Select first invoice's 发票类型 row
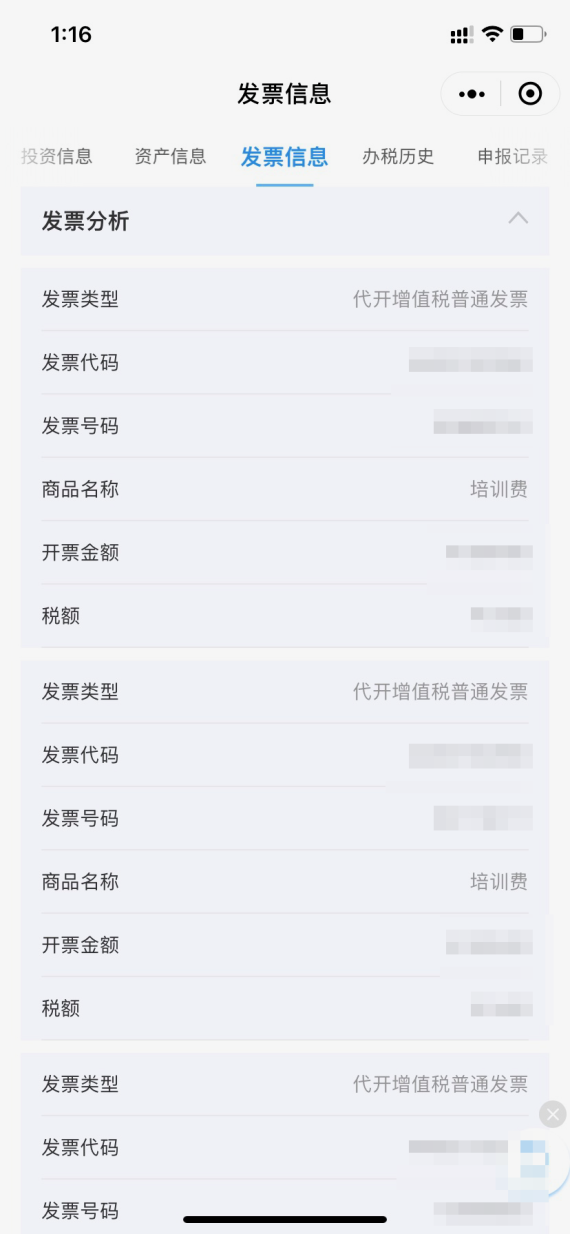Image resolution: width=570 pixels, height=1234 pixels. pyautogui.click(x=285, y=299)
